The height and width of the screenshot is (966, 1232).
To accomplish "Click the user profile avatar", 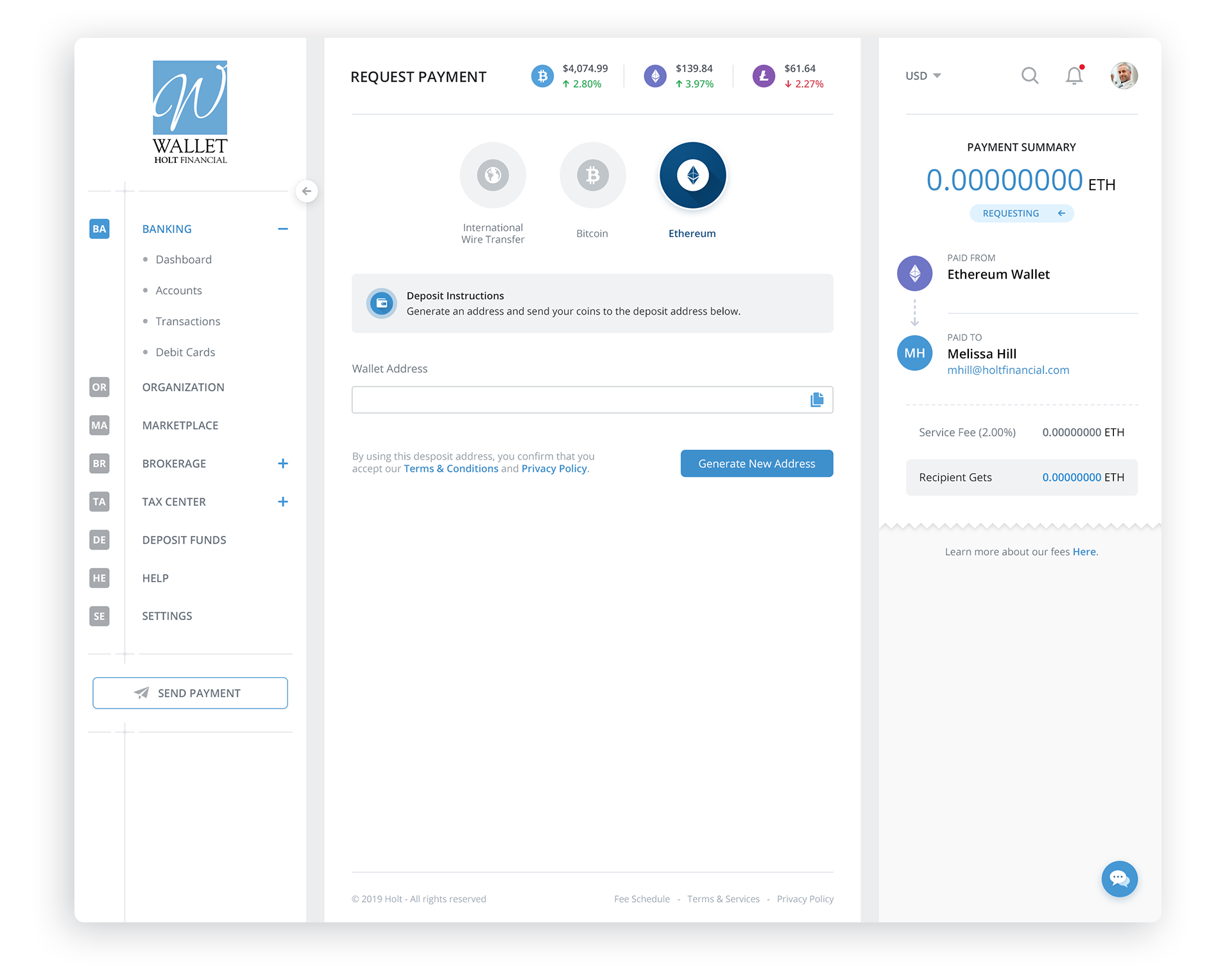I will coord(1124,76).
